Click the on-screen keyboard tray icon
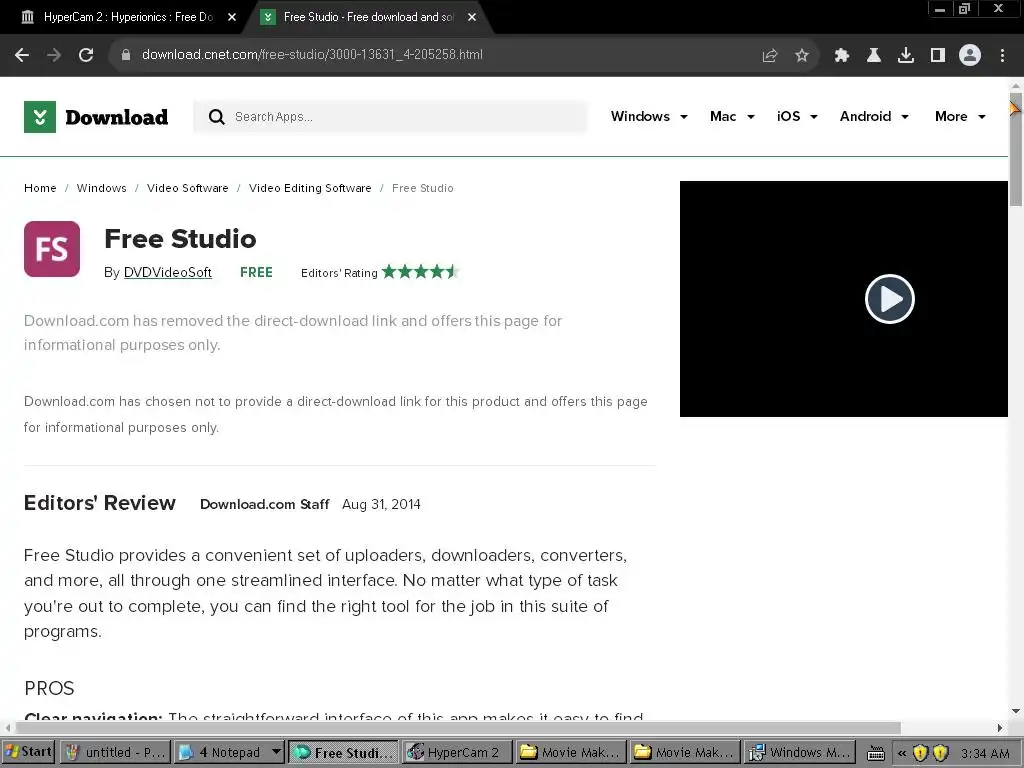Image resolution: width=1024 pixels, height=768 pixels. coord(876,753)
